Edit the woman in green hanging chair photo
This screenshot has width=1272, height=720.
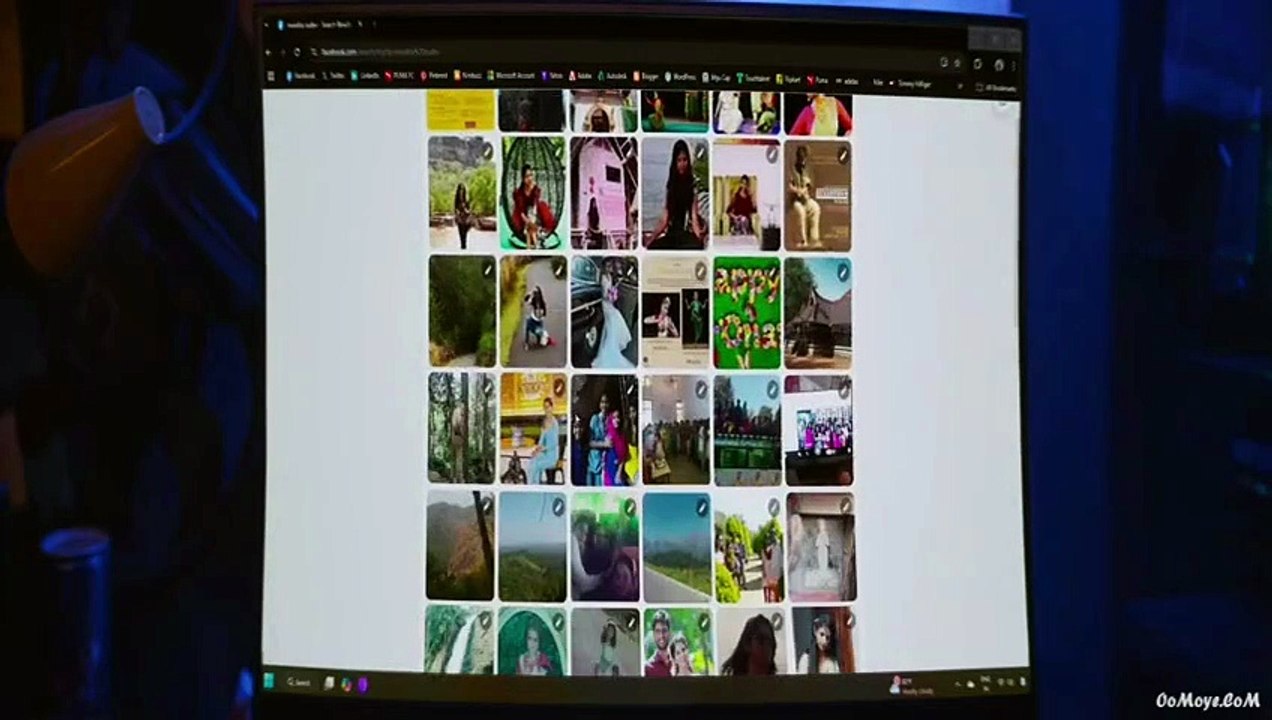(x=558, y=152)
